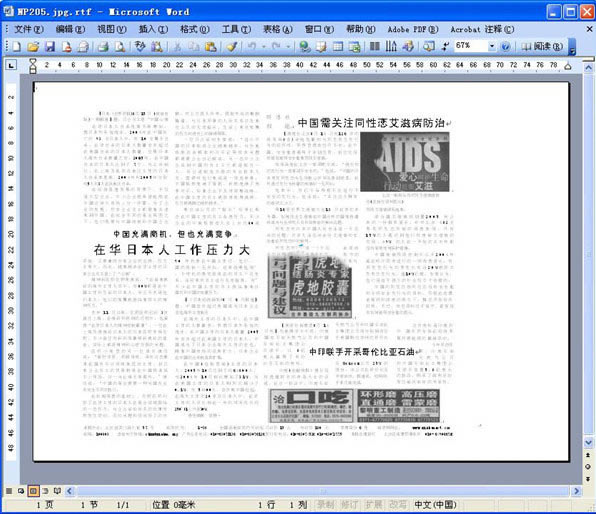596x514 pixels.
Task: Open the 表格 Table menu
Action: pyautogui.click(x=278, y=29)
